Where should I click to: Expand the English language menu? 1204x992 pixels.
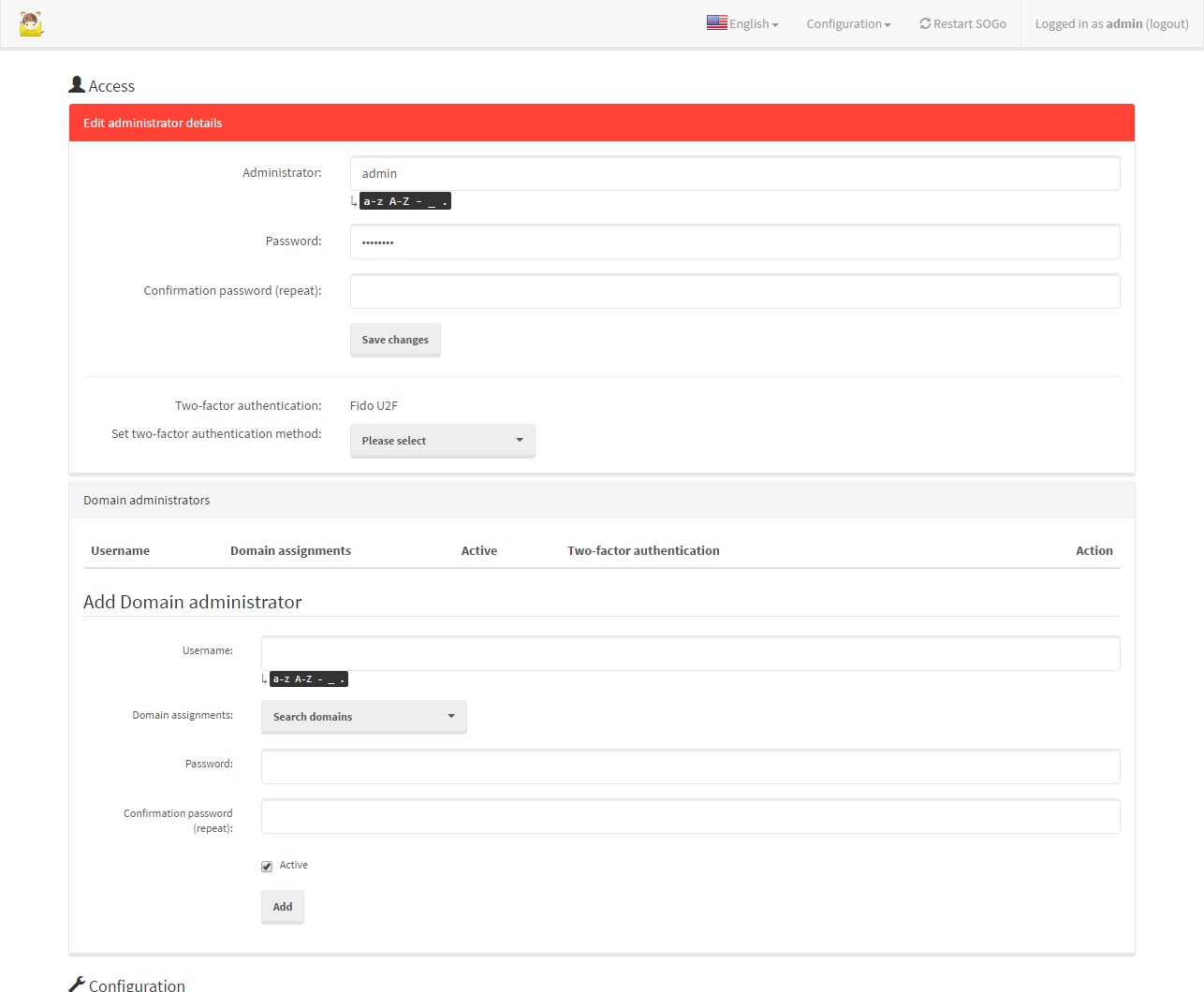click(742, 23)
